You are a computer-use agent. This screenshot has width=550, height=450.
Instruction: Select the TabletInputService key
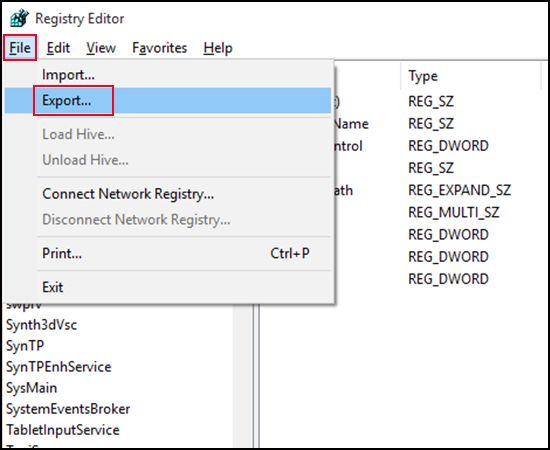63,430
